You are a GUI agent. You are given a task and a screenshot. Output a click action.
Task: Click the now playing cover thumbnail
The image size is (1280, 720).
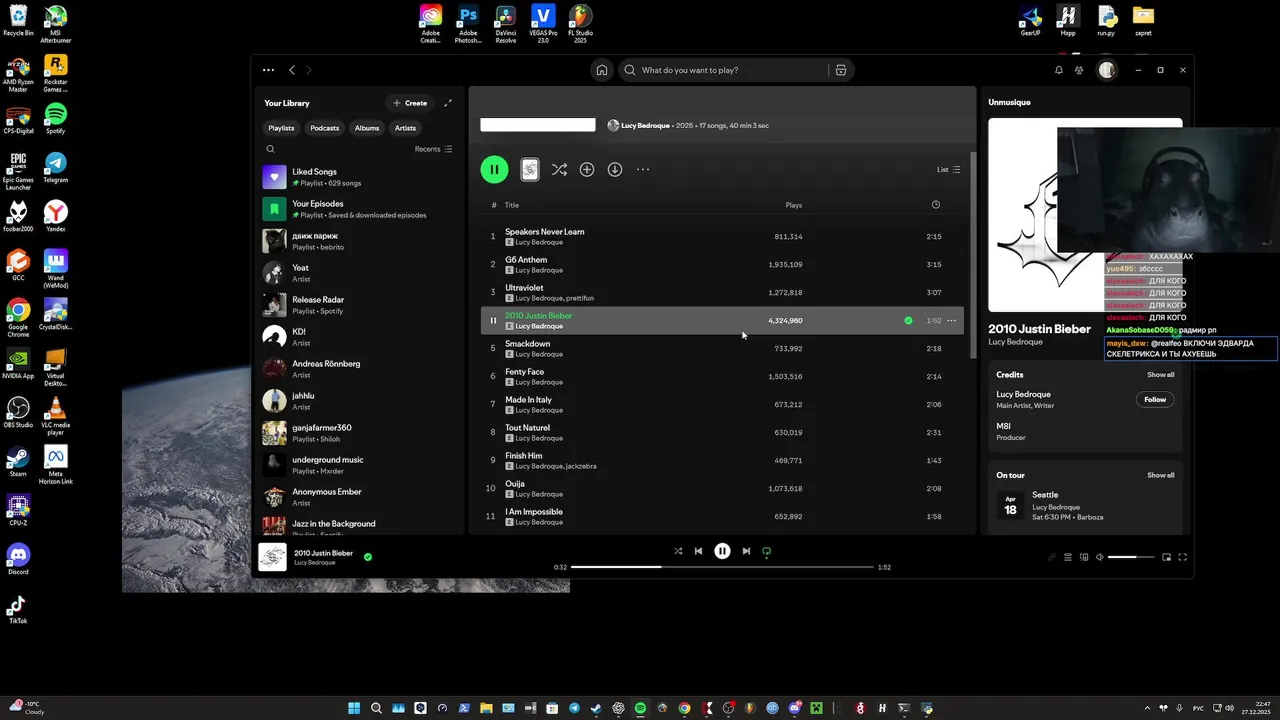coord(272,557)
